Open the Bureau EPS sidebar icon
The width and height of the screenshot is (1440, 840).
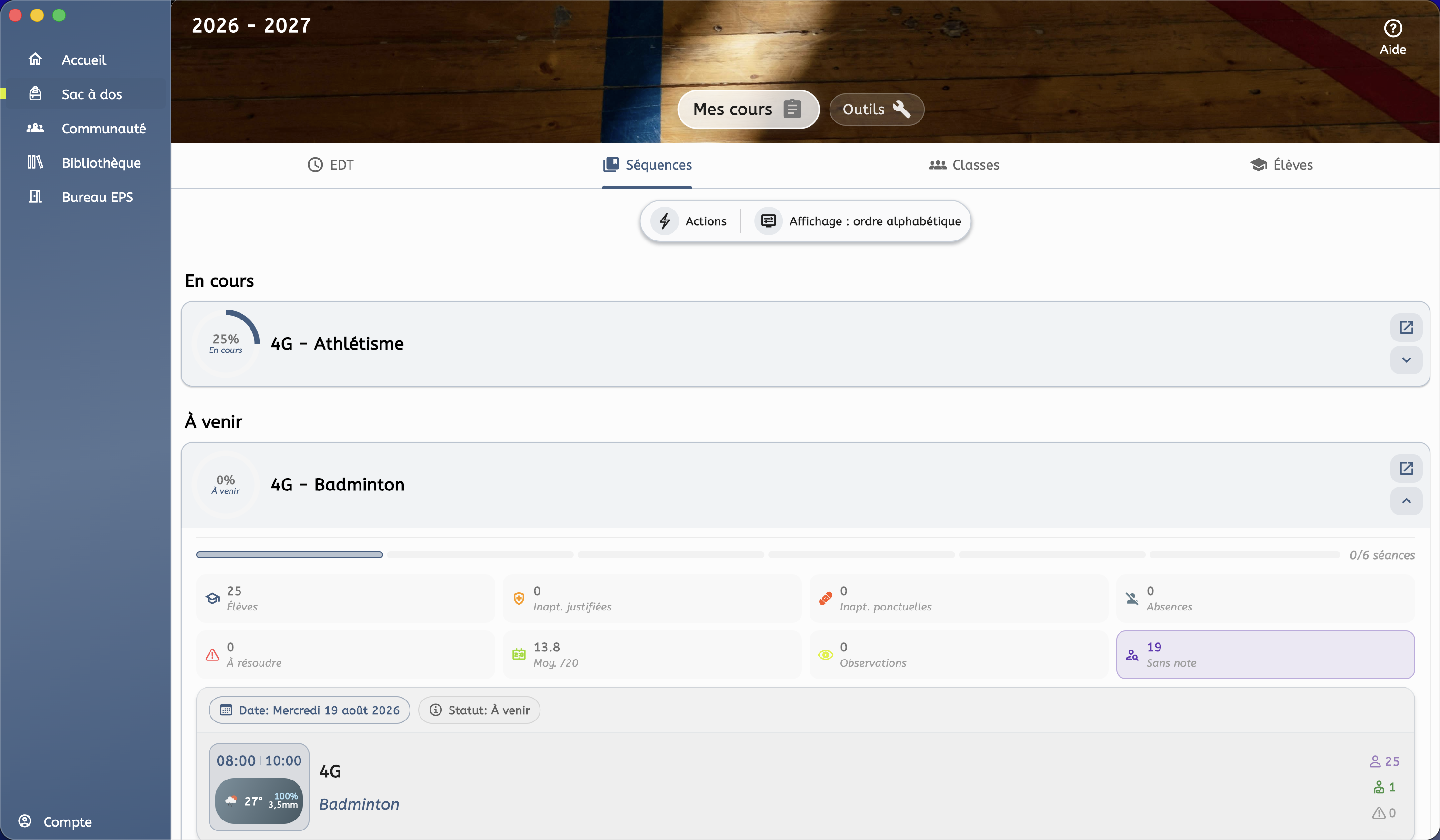(x=35, y=197)
